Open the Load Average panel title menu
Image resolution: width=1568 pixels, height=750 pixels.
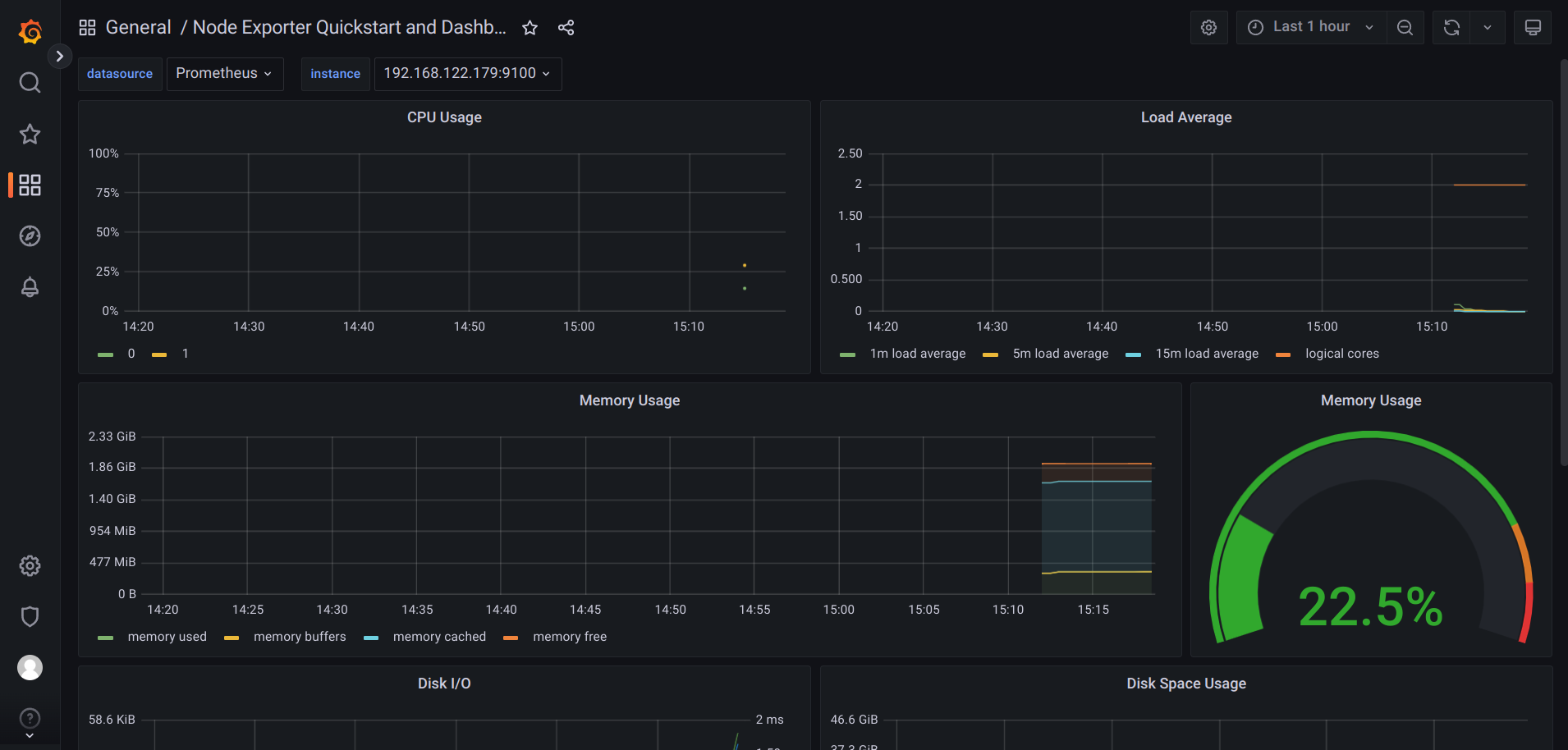(1185, 117)
